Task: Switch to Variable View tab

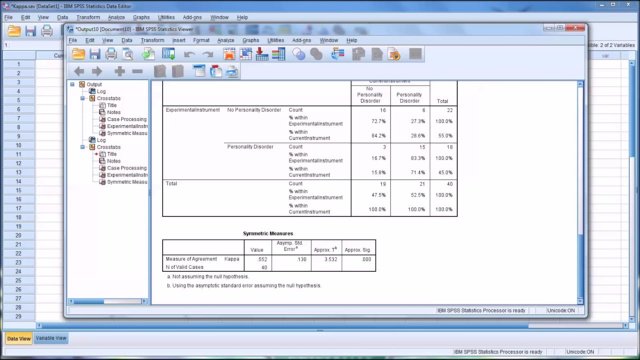Action: (x=51, y=338)
